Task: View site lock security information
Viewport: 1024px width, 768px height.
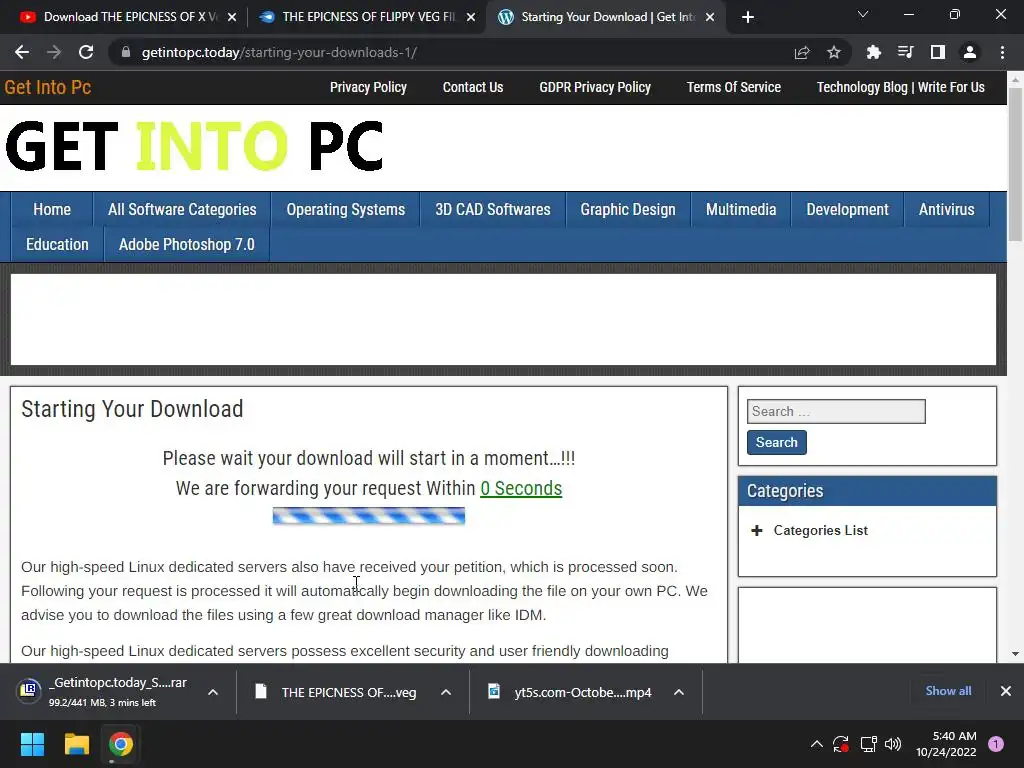Action: pyautogui.click(x=126, y=52)
